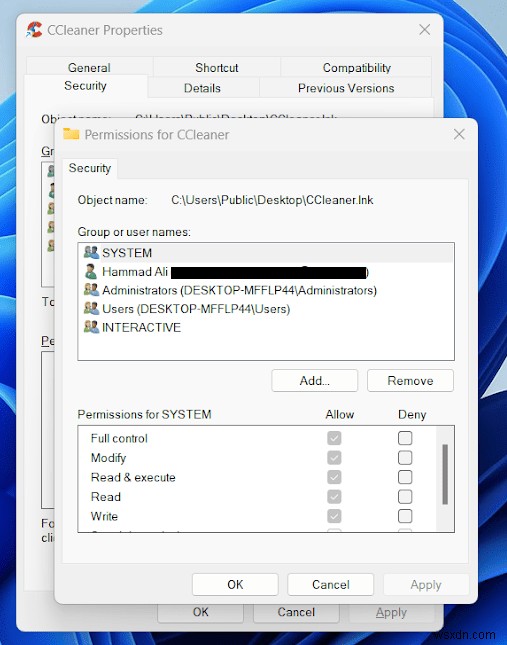Select Security tab in Permissions dialog
Screen dimensions: 507x645
coord(90,168)
